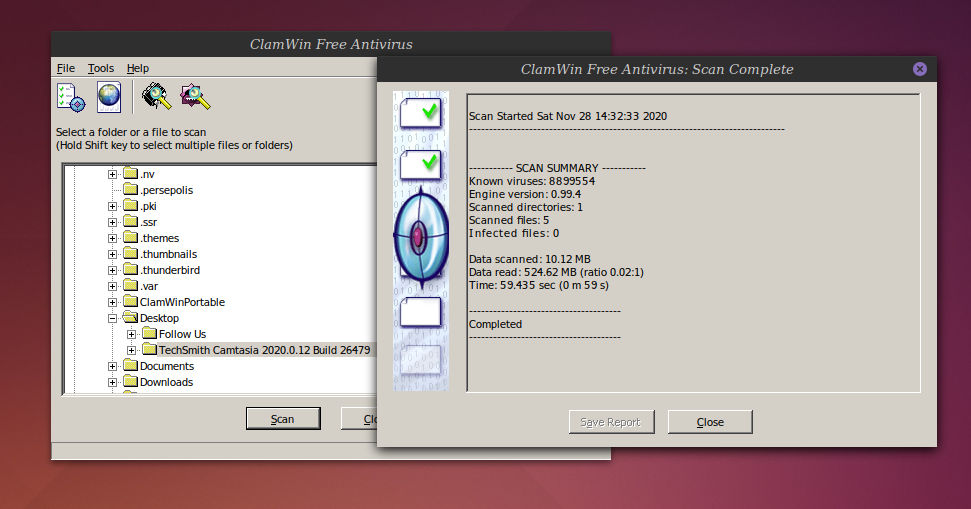This screenshot has width=971, height=509.
Task: Click the 'Engine version: 0.99.4' line
Action: pyautogui.click(x=525, y=194)
